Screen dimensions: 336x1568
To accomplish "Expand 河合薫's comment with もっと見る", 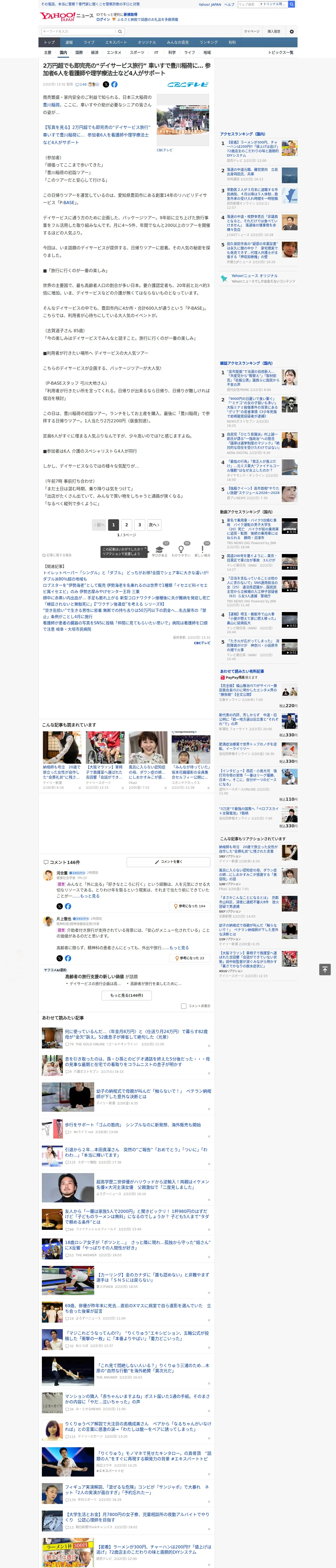I will coord(90,896).
